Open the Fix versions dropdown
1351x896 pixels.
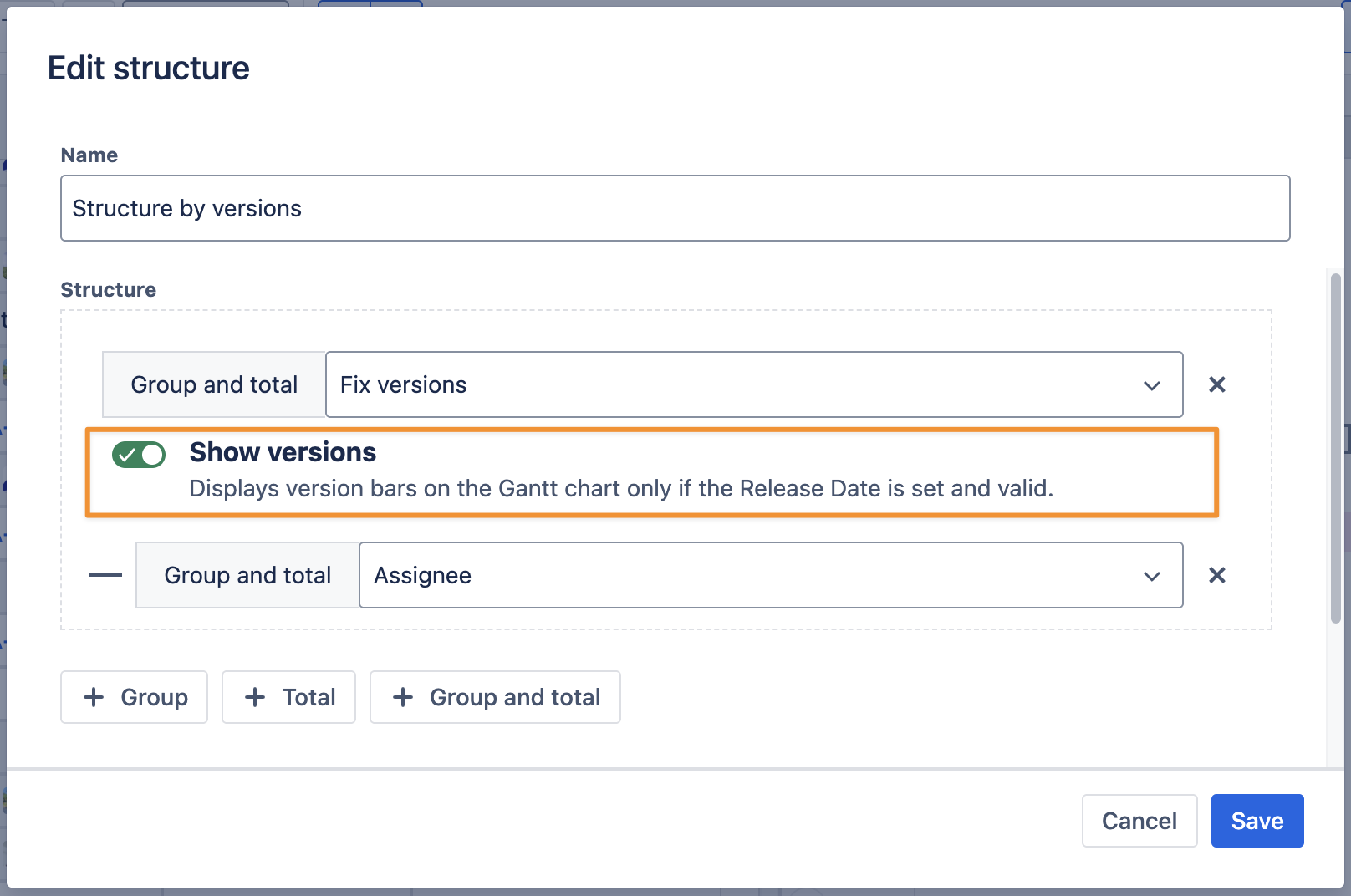tap(736, 384)
